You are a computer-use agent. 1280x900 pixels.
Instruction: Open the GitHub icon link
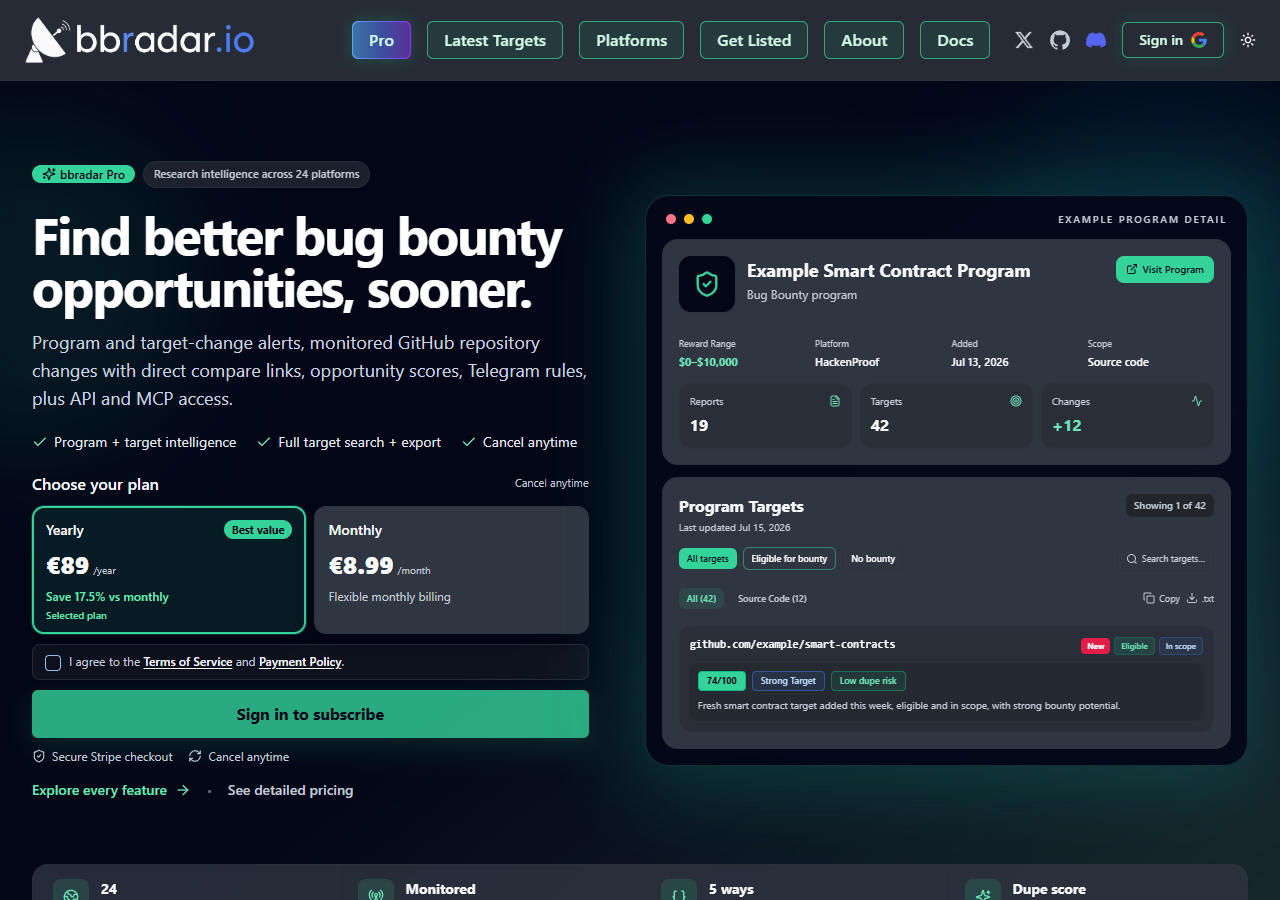pyautogui.click(x=1060, y=40)
